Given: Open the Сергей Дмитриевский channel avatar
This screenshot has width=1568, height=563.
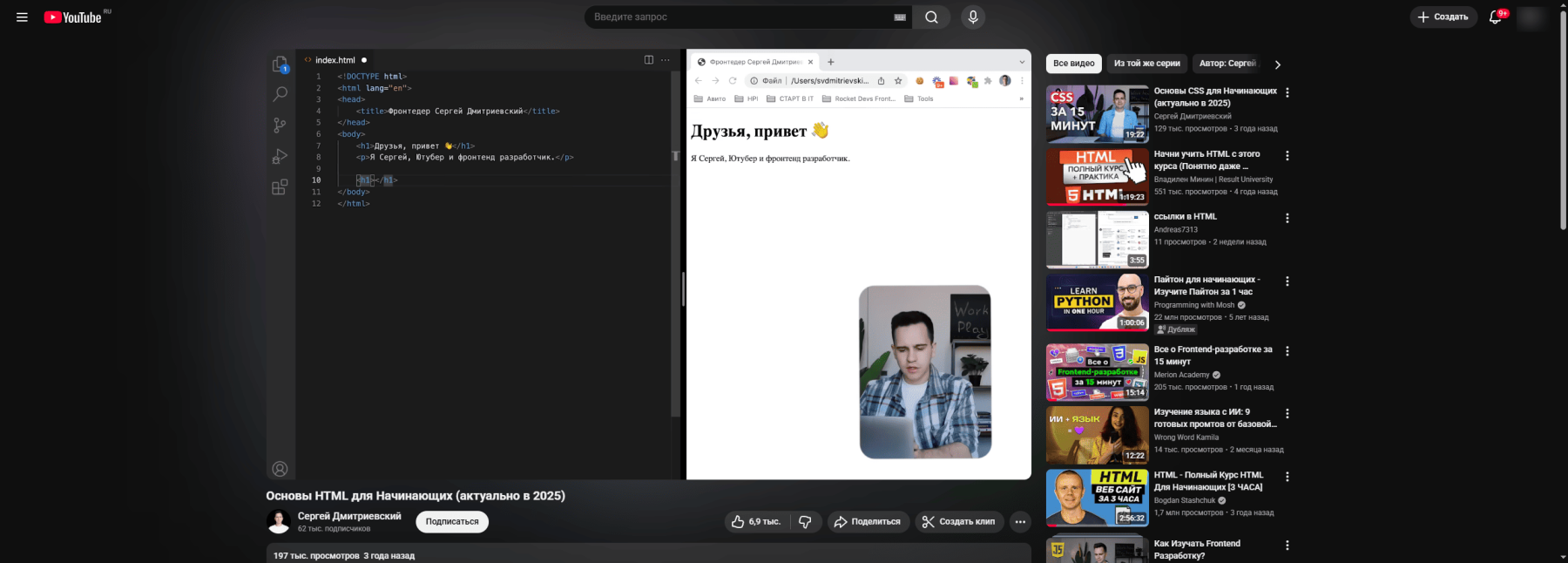Looking at the screenshot, I should pos(279,522).
